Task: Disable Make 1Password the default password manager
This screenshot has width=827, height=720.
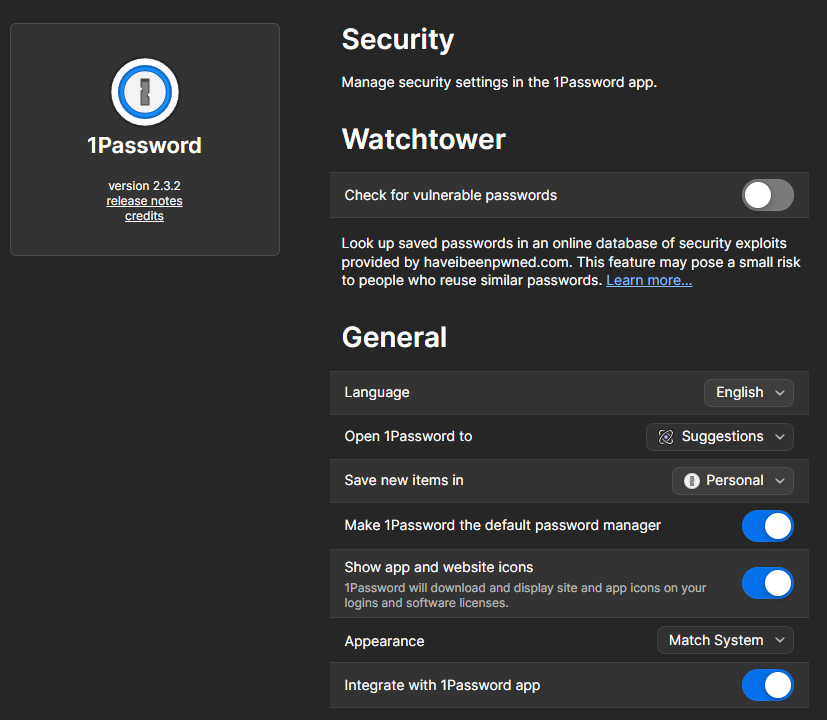Action: pos(767,525)
